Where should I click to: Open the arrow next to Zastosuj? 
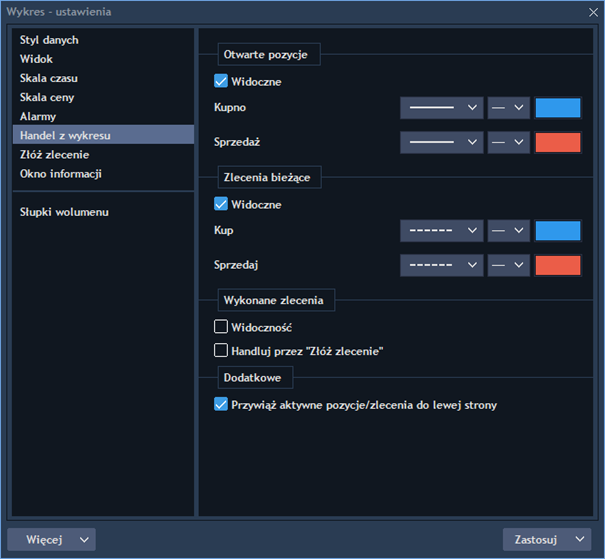coord(580,539)
